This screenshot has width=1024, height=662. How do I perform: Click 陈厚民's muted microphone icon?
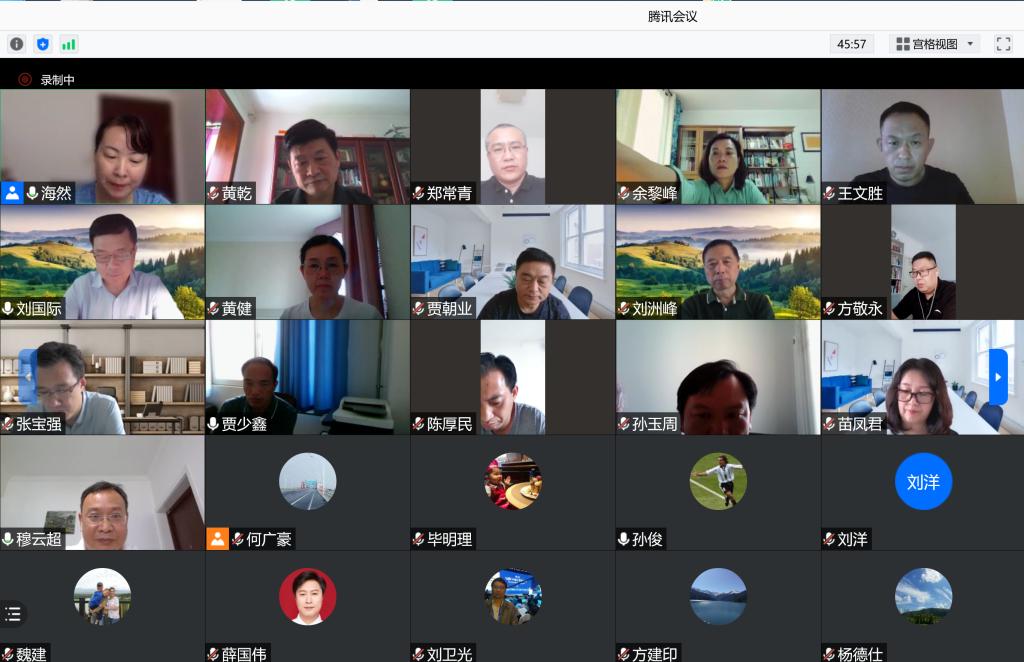419,424
